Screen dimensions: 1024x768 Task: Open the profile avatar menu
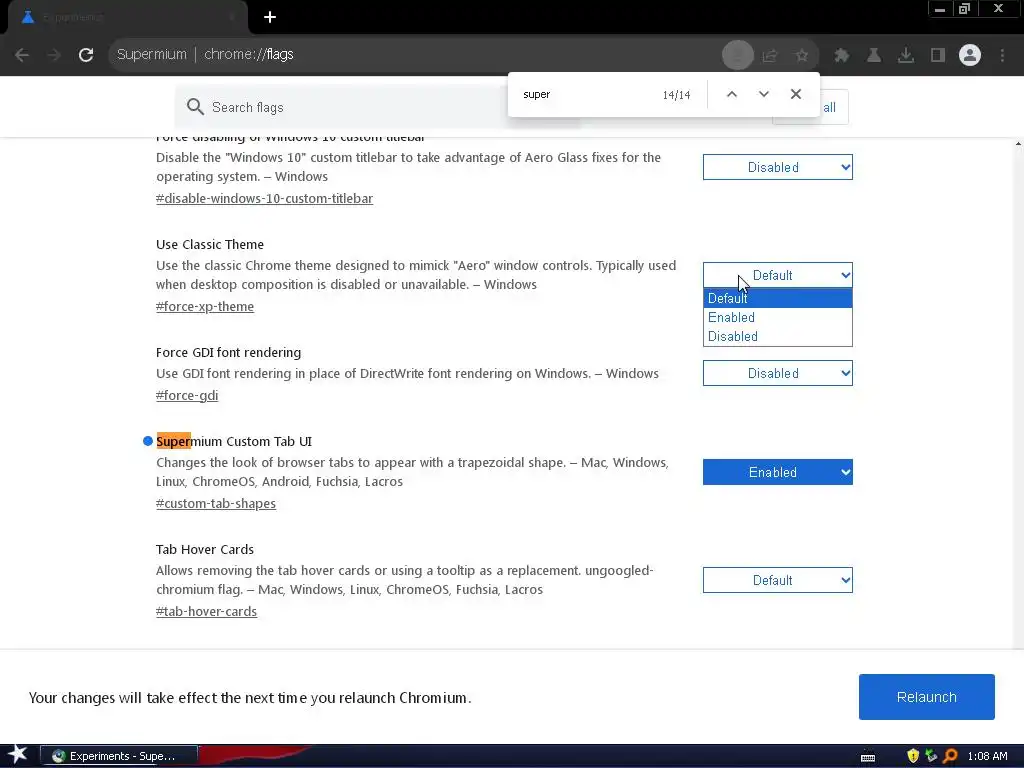[x=970, y=56]
